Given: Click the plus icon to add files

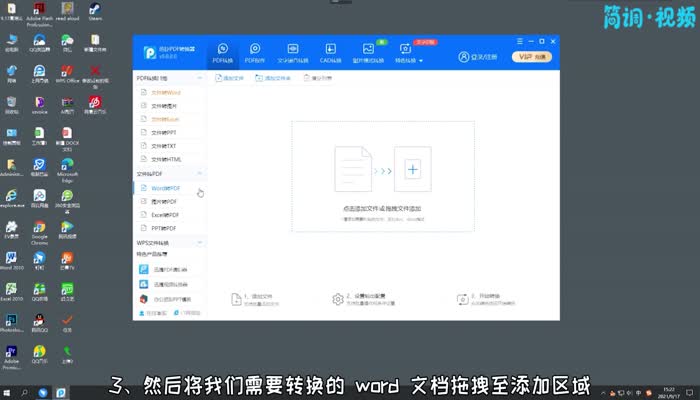Looking at the screenshot, I should point(411,170).
